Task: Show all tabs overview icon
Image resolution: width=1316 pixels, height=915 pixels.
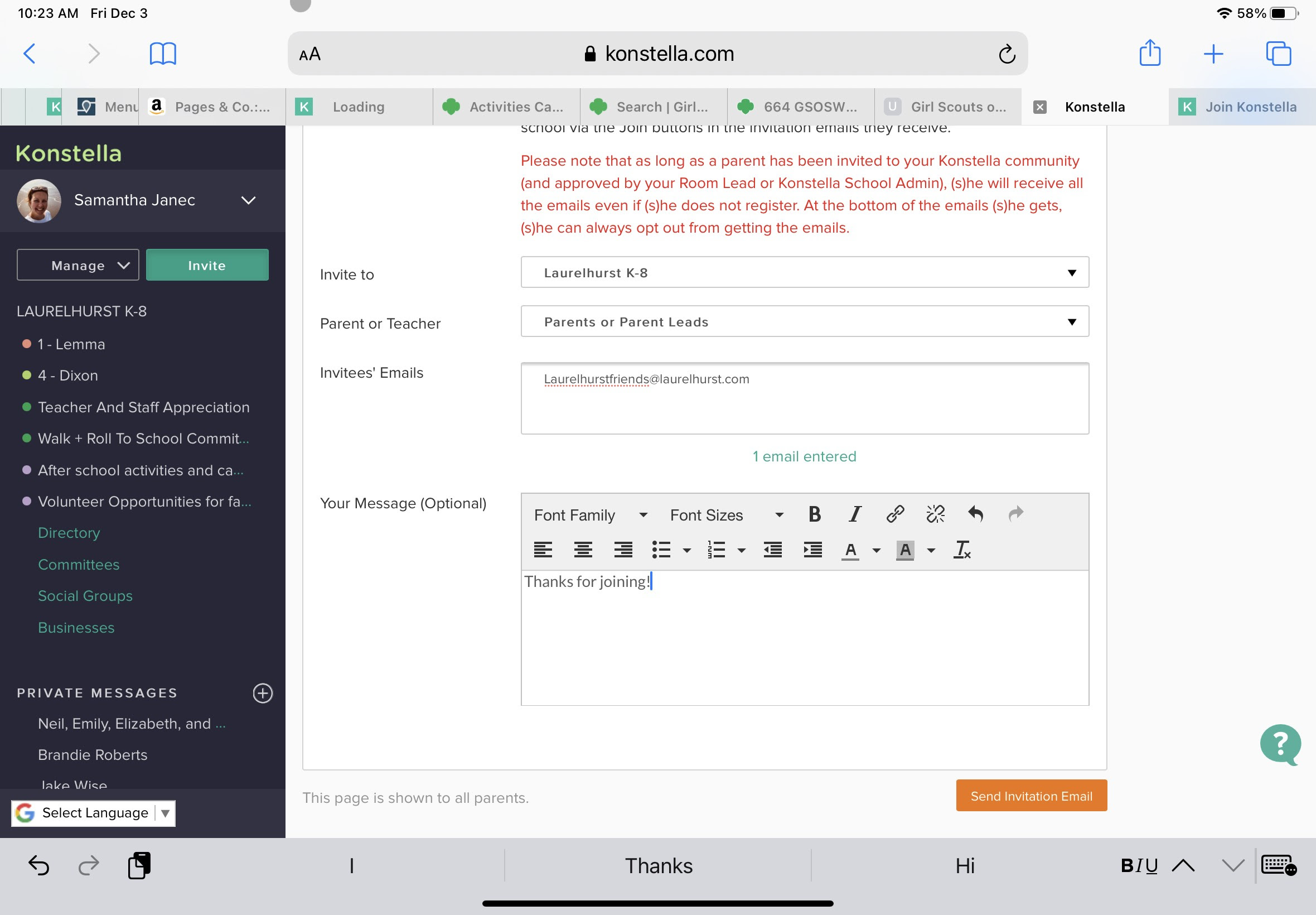Action: click(1278, 54)
